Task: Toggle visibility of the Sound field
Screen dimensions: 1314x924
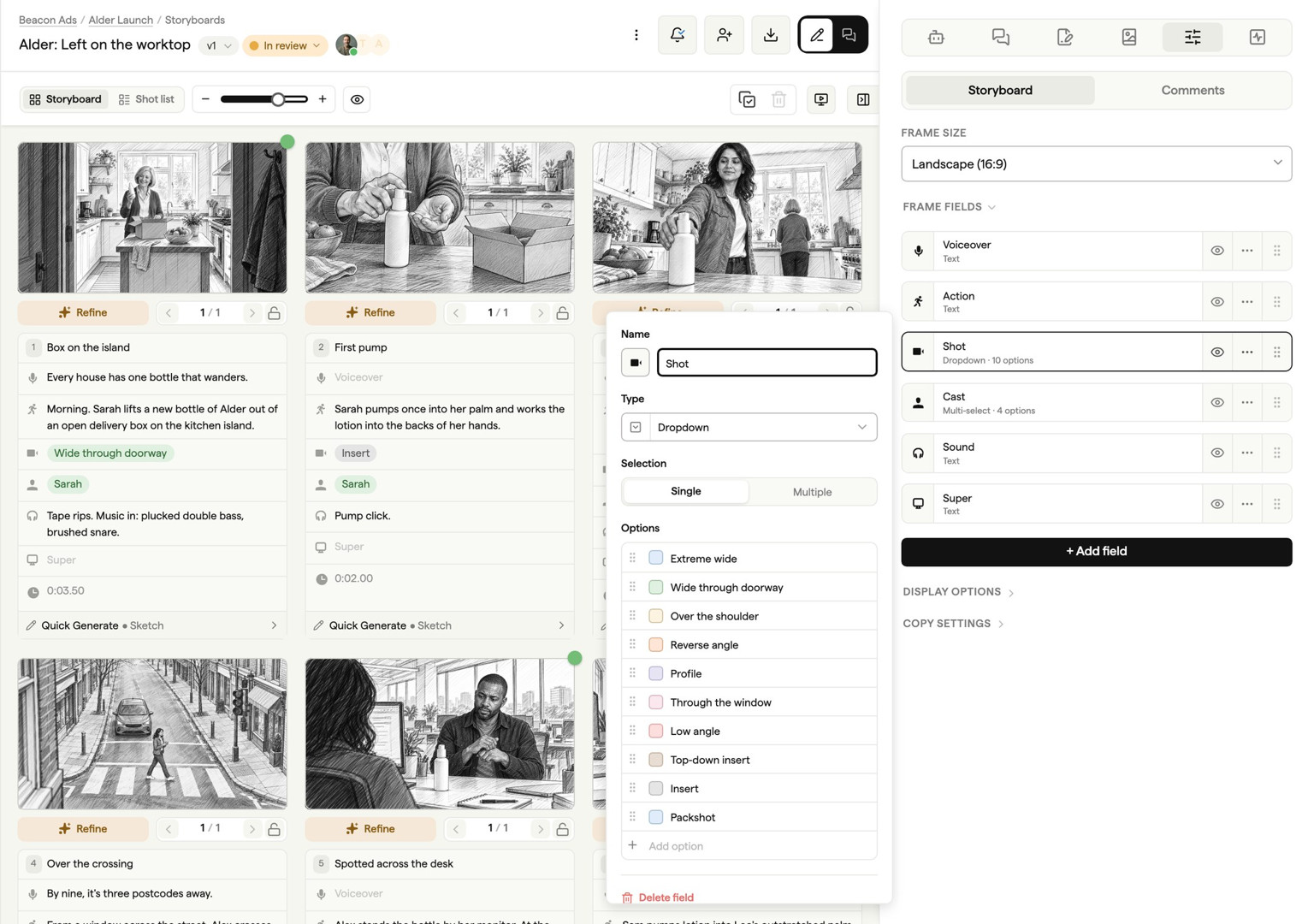Action: tap(1217, 453)
